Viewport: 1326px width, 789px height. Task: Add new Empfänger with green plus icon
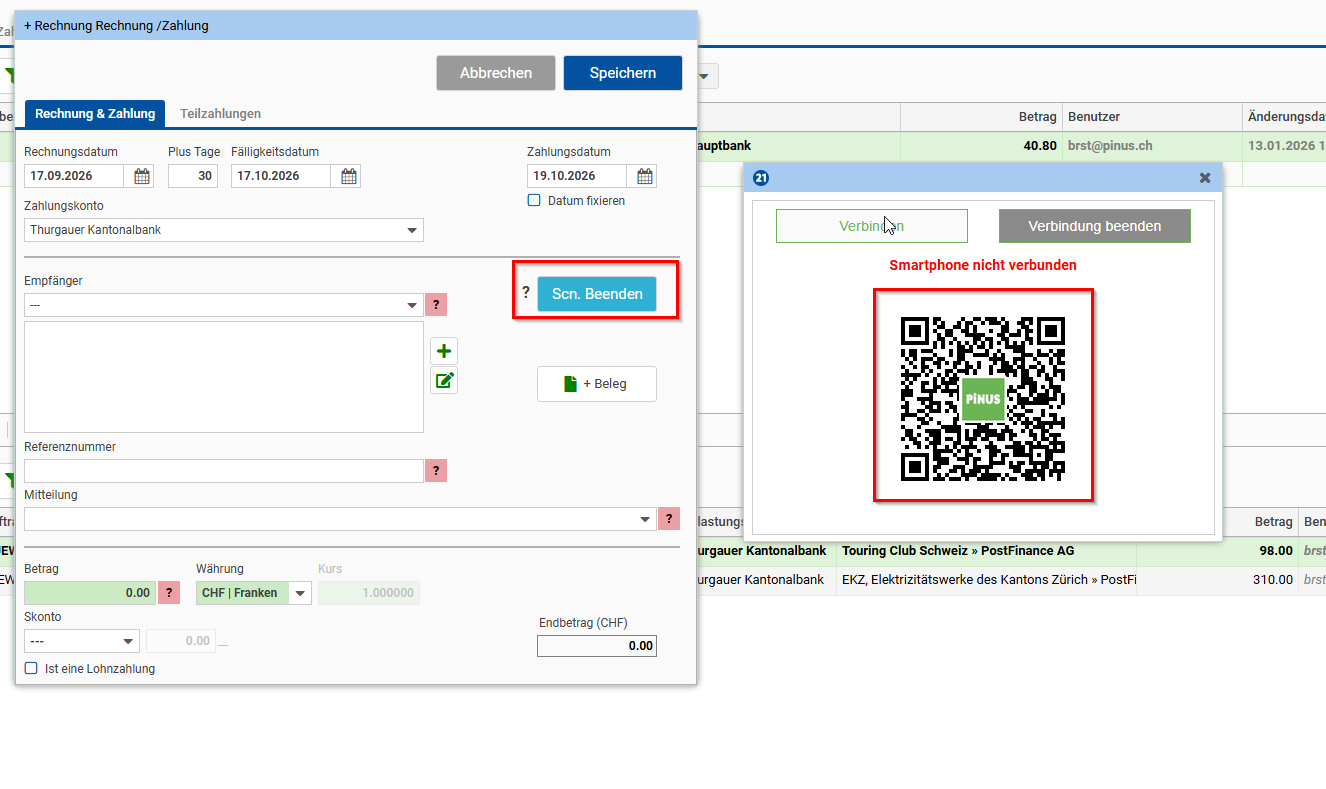(x=444, y=351)
